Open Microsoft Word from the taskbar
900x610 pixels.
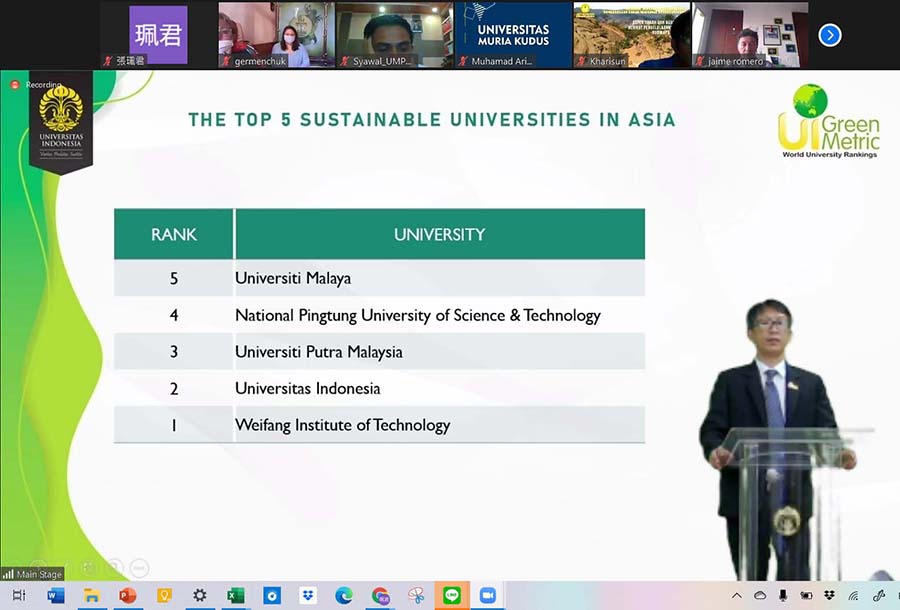(x=55, y=596)
